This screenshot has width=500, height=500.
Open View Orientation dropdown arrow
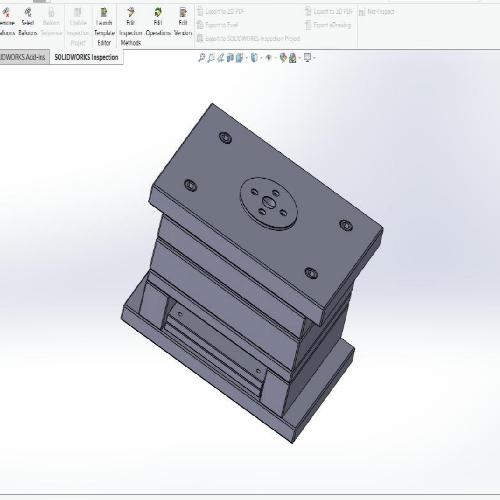(247, 58)
